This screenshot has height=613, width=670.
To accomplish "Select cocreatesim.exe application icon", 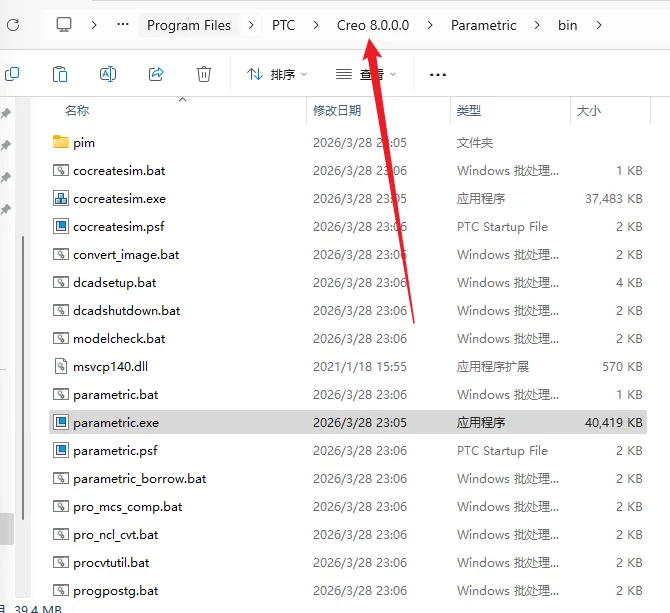I will coord(61,198).
